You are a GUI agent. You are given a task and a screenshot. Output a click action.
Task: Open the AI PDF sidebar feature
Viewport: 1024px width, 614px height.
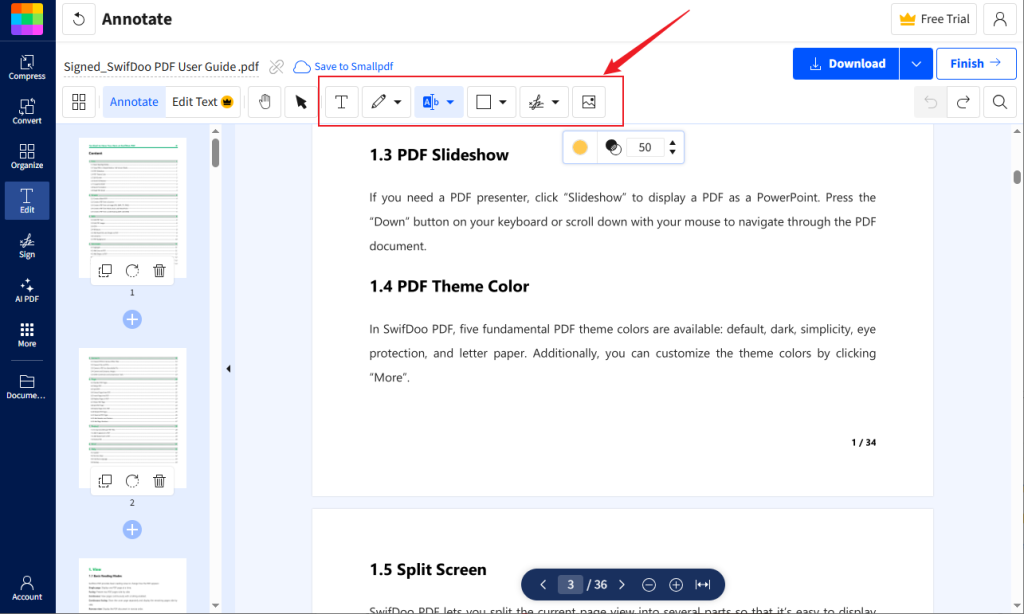27,290
